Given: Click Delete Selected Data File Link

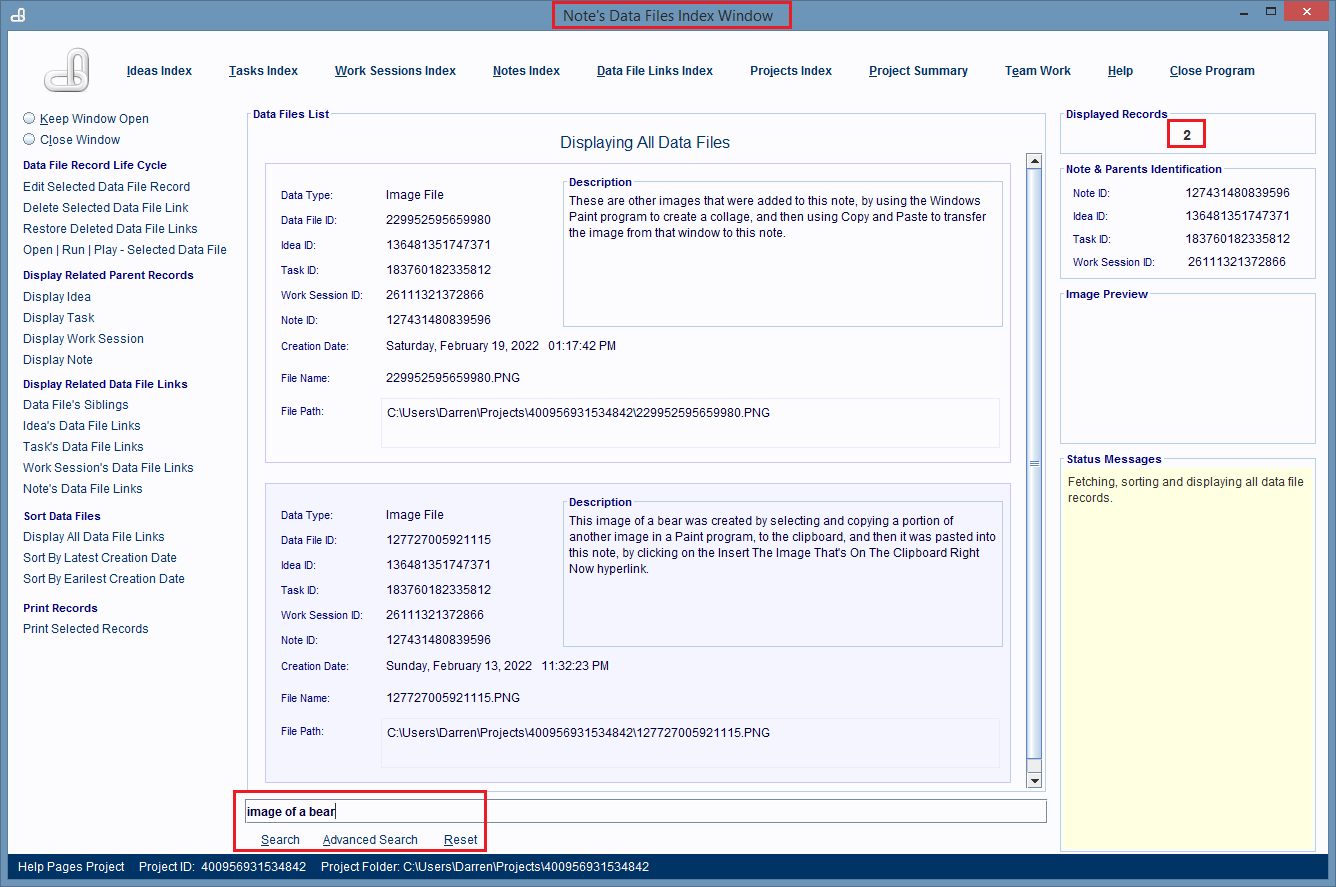Looking at the screenshot, I should [x=106, y=208].
